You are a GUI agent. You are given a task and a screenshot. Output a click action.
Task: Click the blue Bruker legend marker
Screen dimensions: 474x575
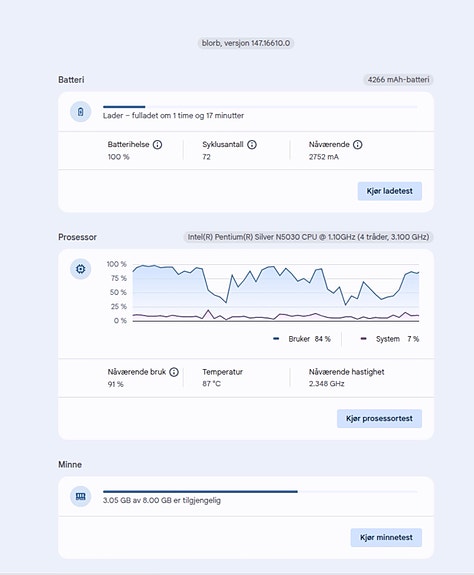(276, 339)
